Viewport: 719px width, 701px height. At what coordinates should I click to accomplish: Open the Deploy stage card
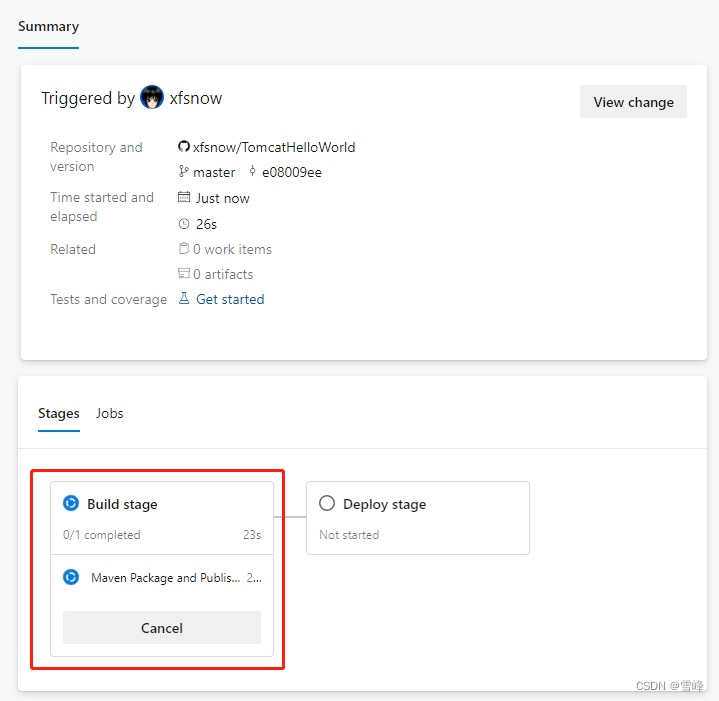pyautogui.click(x=418, y=518)
